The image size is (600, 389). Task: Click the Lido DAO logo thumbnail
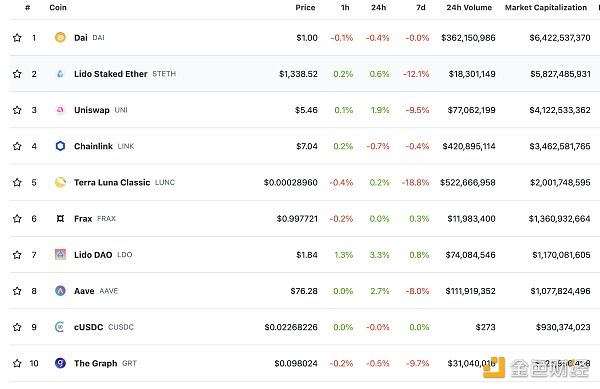pos(60,255)
